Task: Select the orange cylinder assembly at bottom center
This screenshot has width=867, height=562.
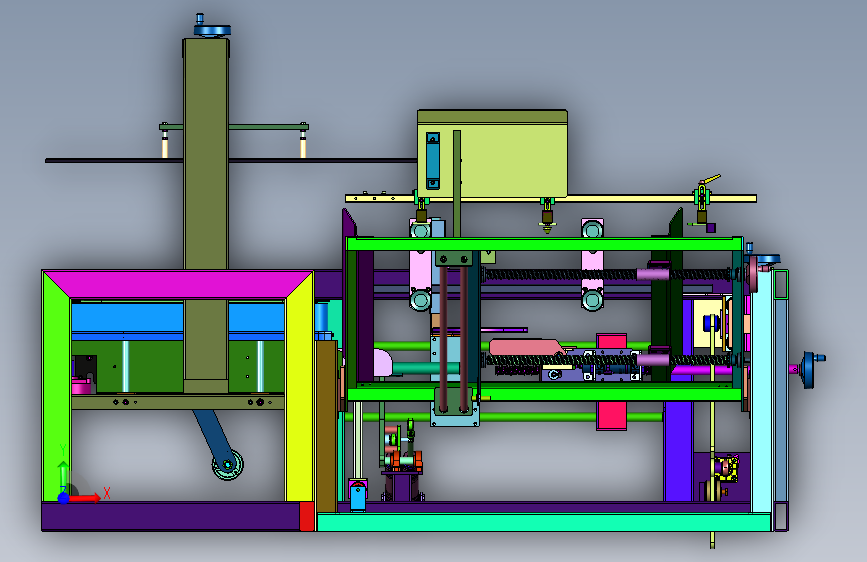Action: [x=405, y=460]
